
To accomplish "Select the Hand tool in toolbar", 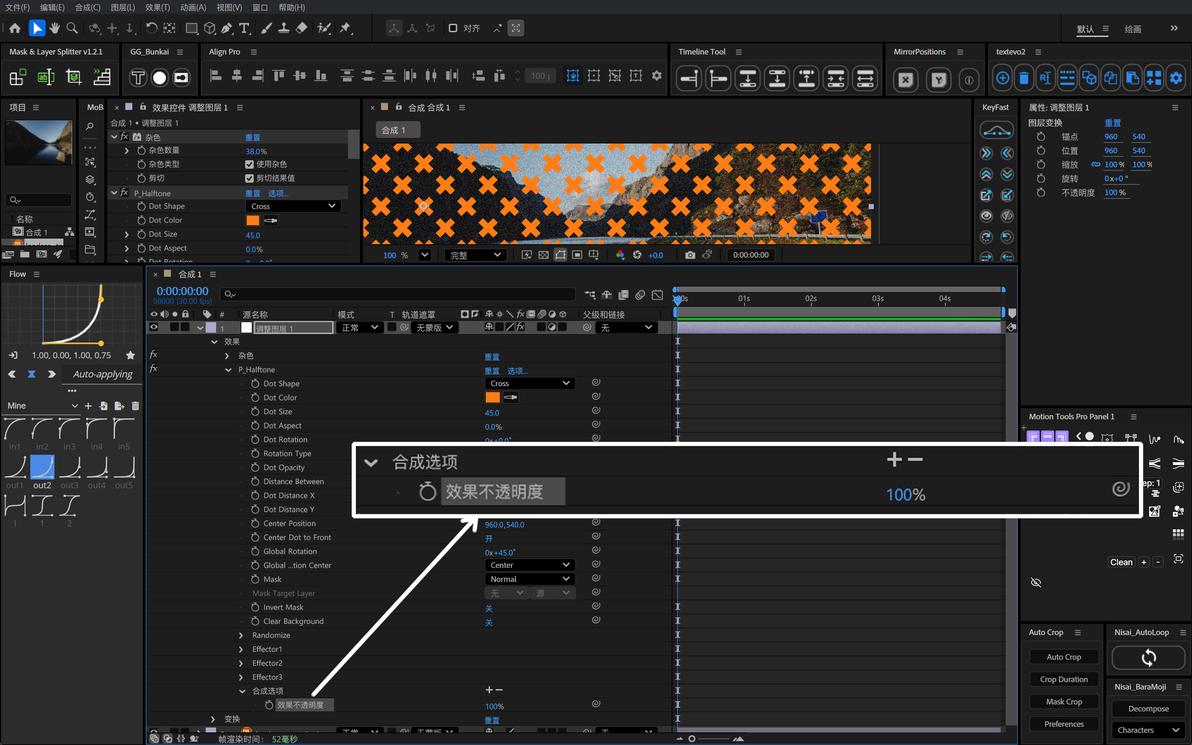I will click(x=54, y=28).
